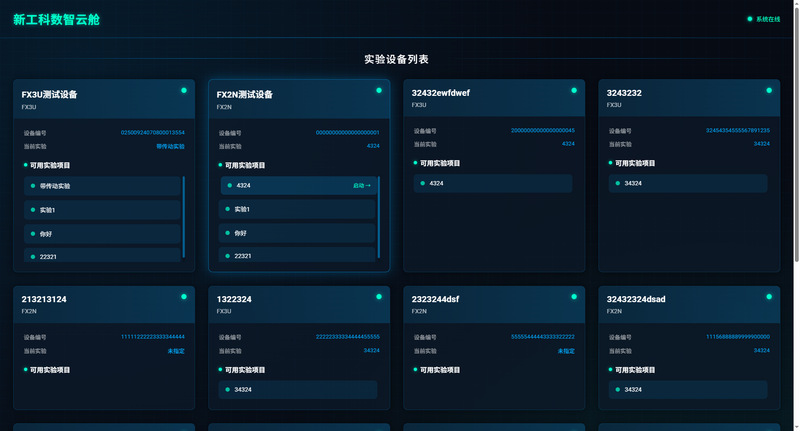The width and height of the screenshot is (800, 431).
Task: Click the online status dot on FX3U测试设备
Action: (x=184, y=90)
